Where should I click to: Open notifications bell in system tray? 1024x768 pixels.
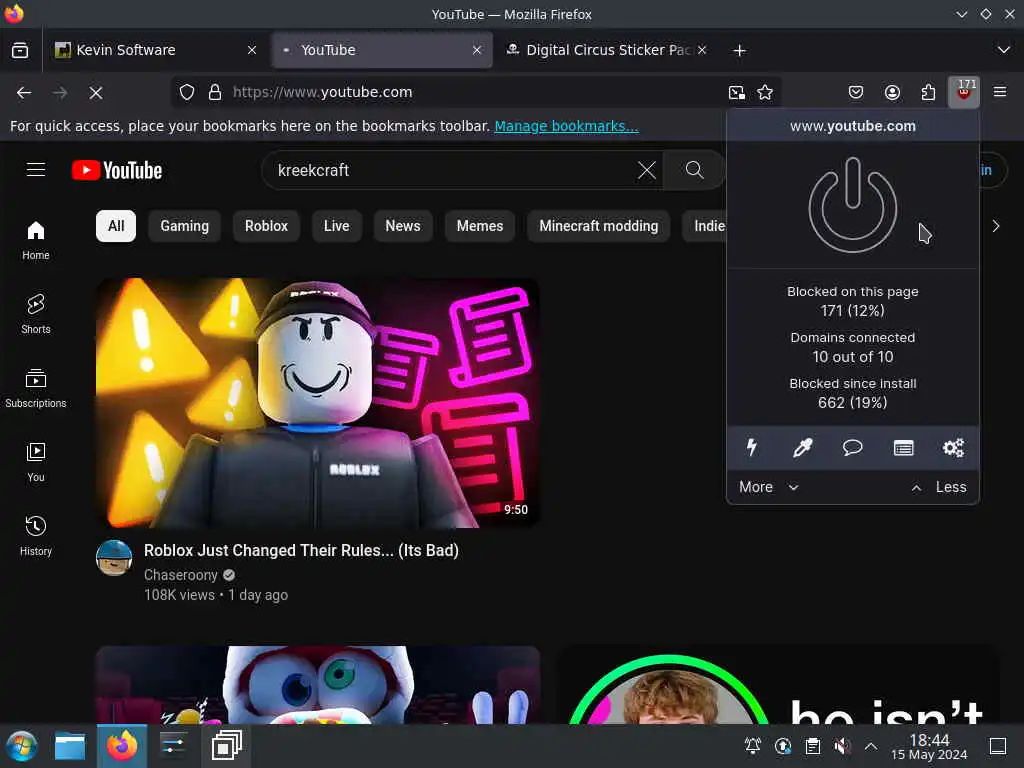coord(752,746)
